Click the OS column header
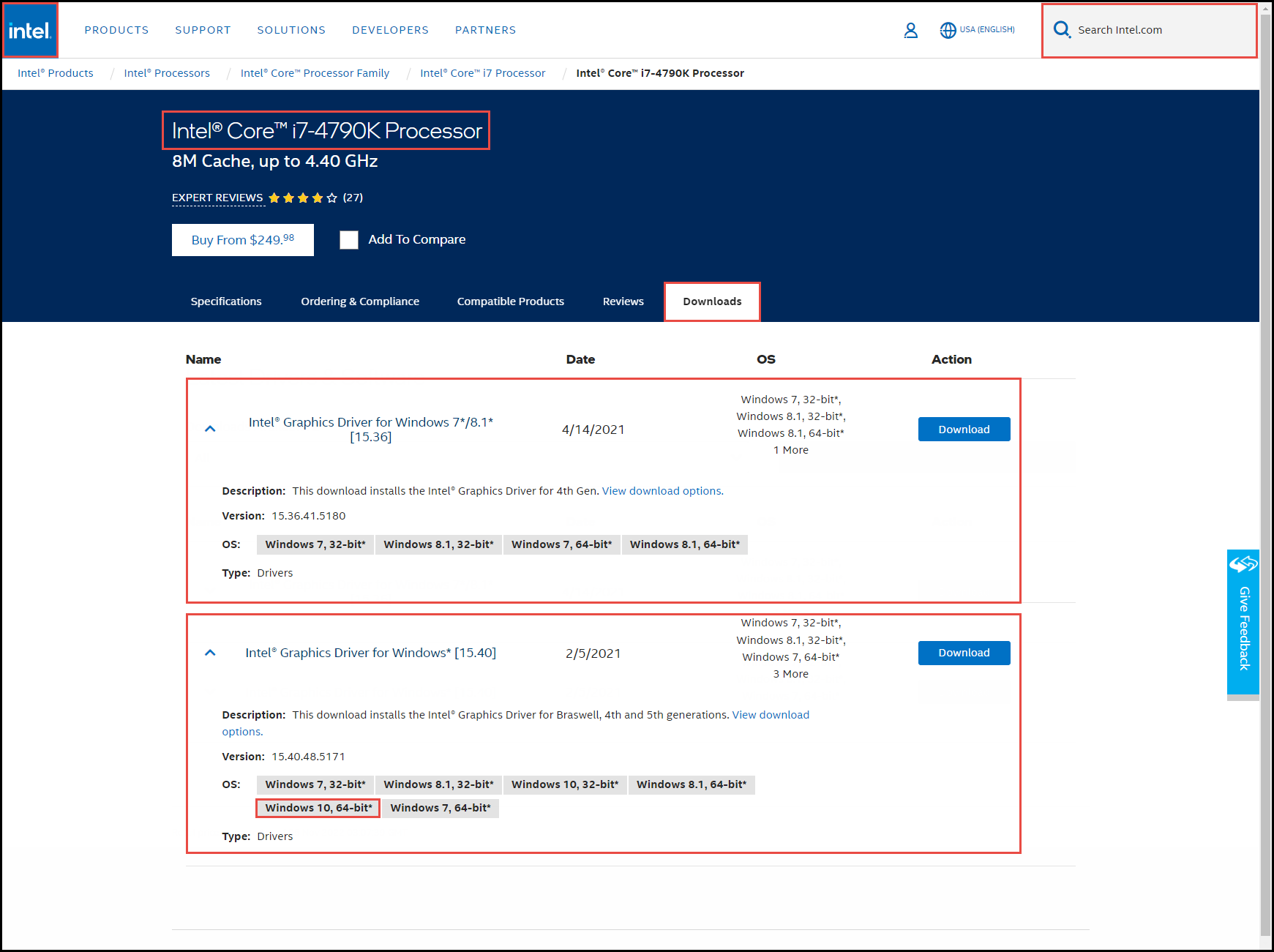 (766, 359)
